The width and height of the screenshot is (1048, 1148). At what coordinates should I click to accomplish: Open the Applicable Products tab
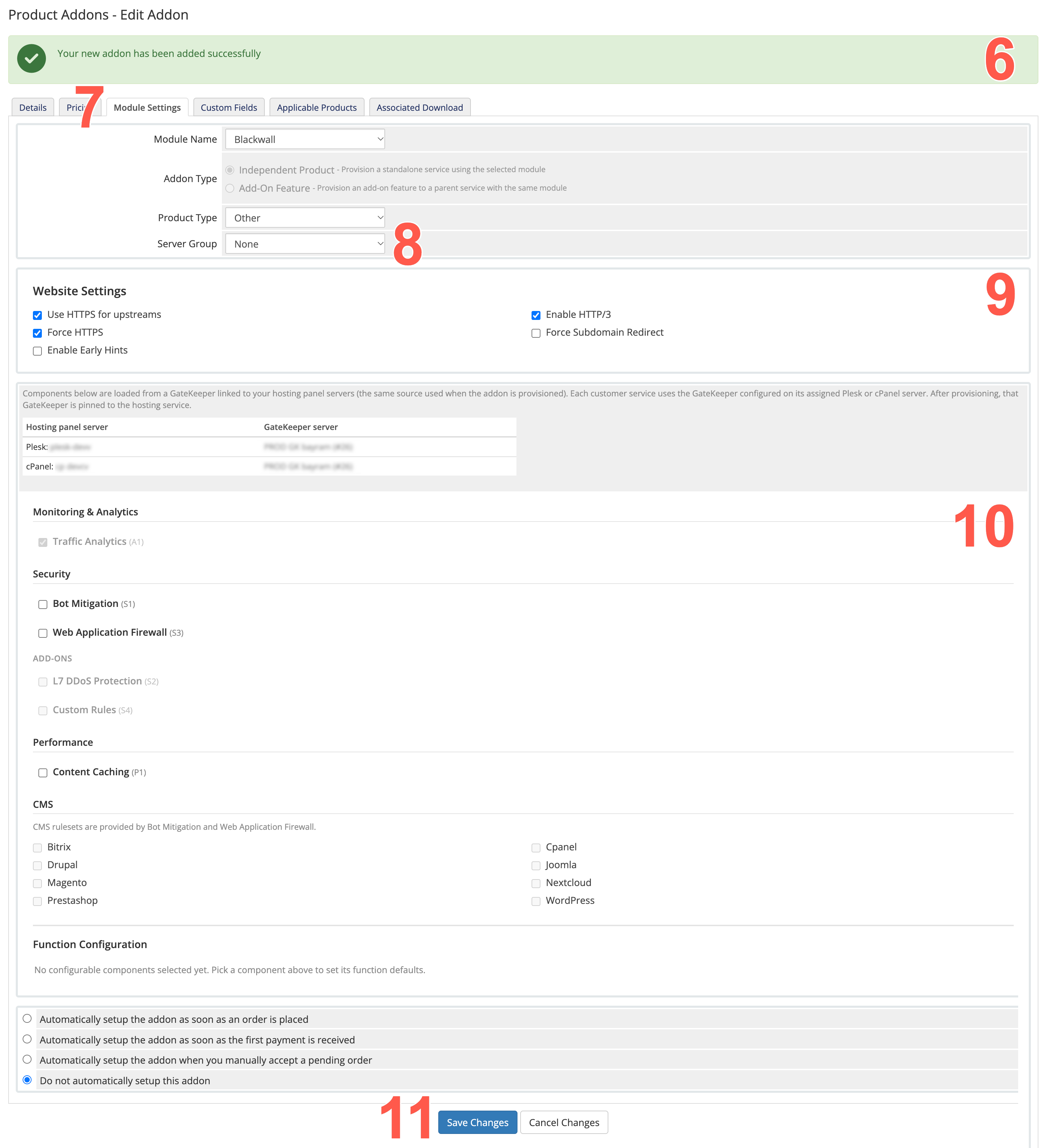tap(317, 107)
